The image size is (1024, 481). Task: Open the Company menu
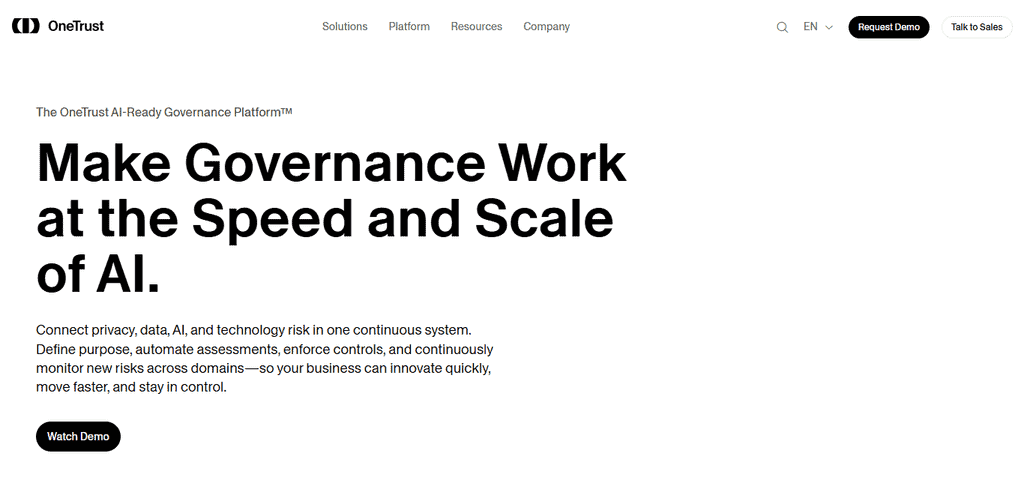pos(547,27)
